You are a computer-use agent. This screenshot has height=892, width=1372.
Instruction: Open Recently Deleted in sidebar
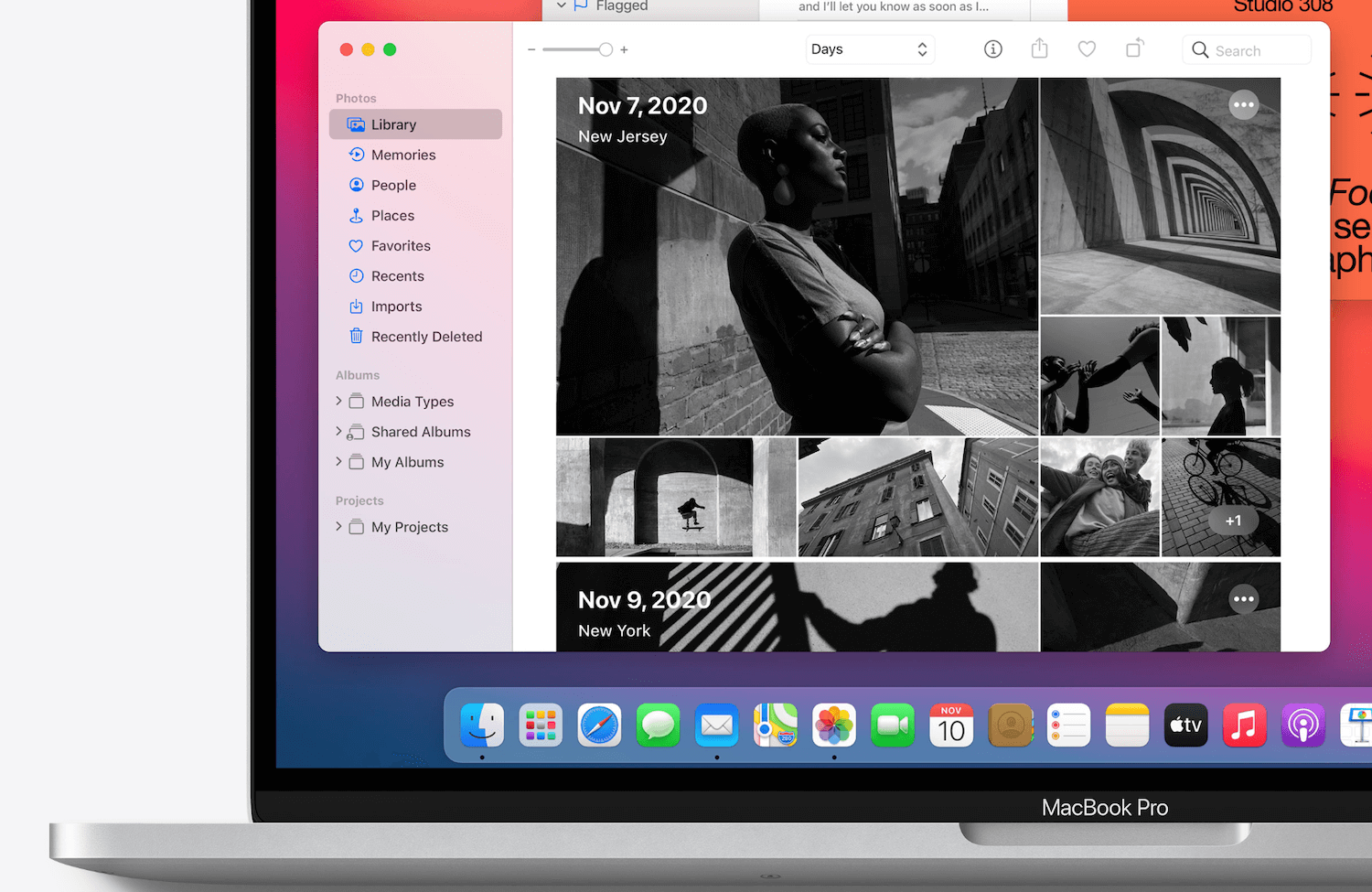[425, 337]
